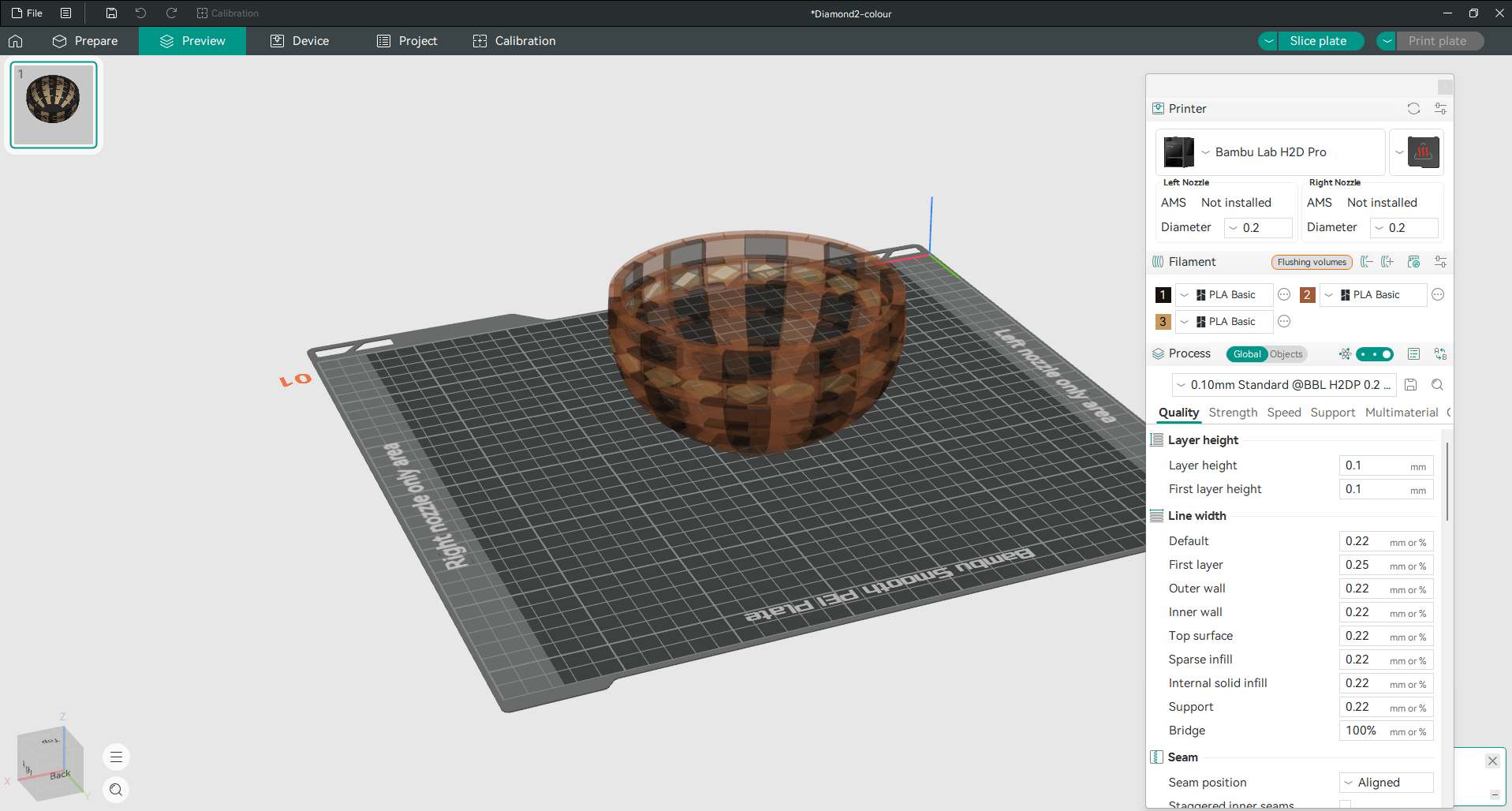Switch to the Preview tab

point(192,41)
